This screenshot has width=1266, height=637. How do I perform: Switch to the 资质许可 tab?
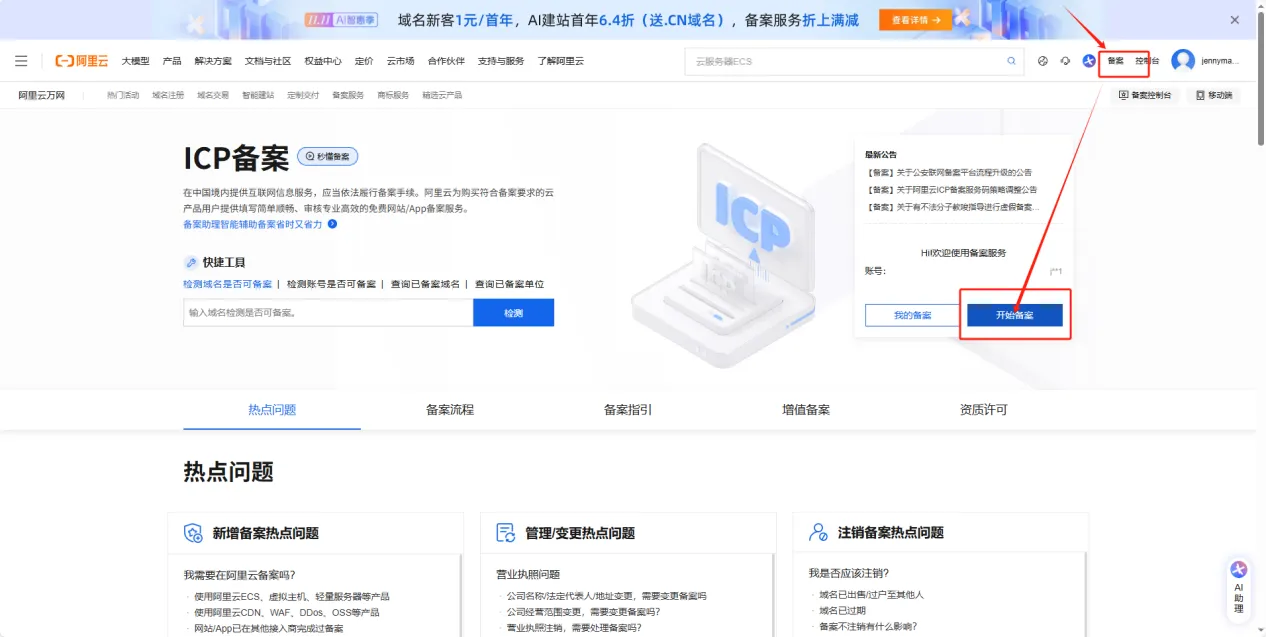click(984, 410)
